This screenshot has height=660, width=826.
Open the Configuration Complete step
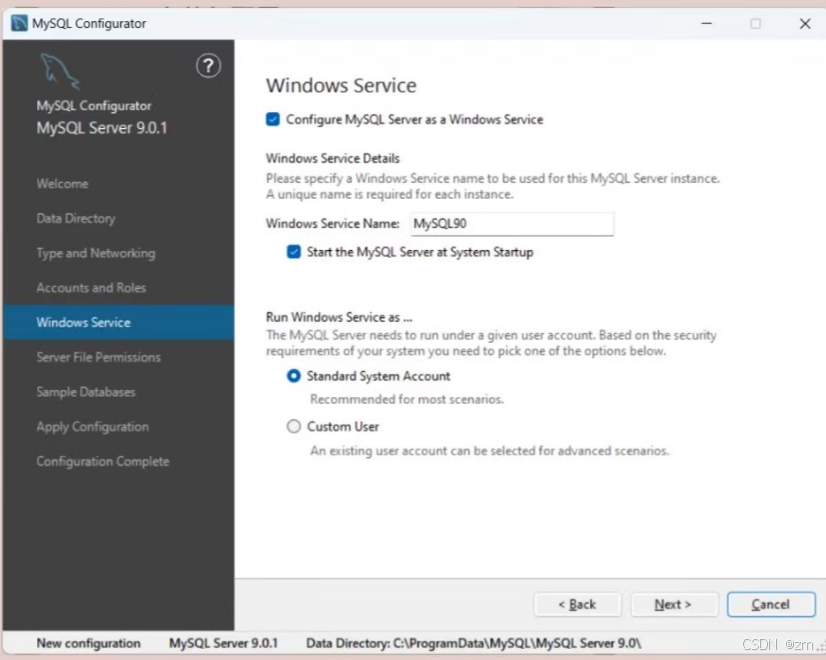coord(105,461)
